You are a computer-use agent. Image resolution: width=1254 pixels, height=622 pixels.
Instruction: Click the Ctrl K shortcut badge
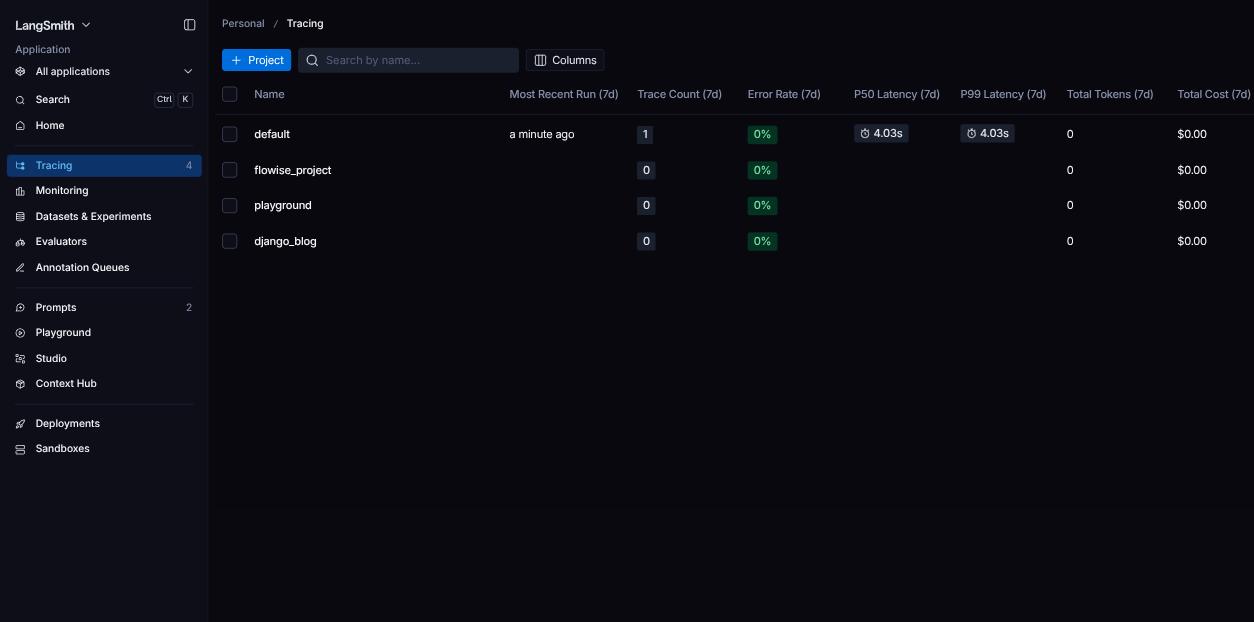click(174, 99)
